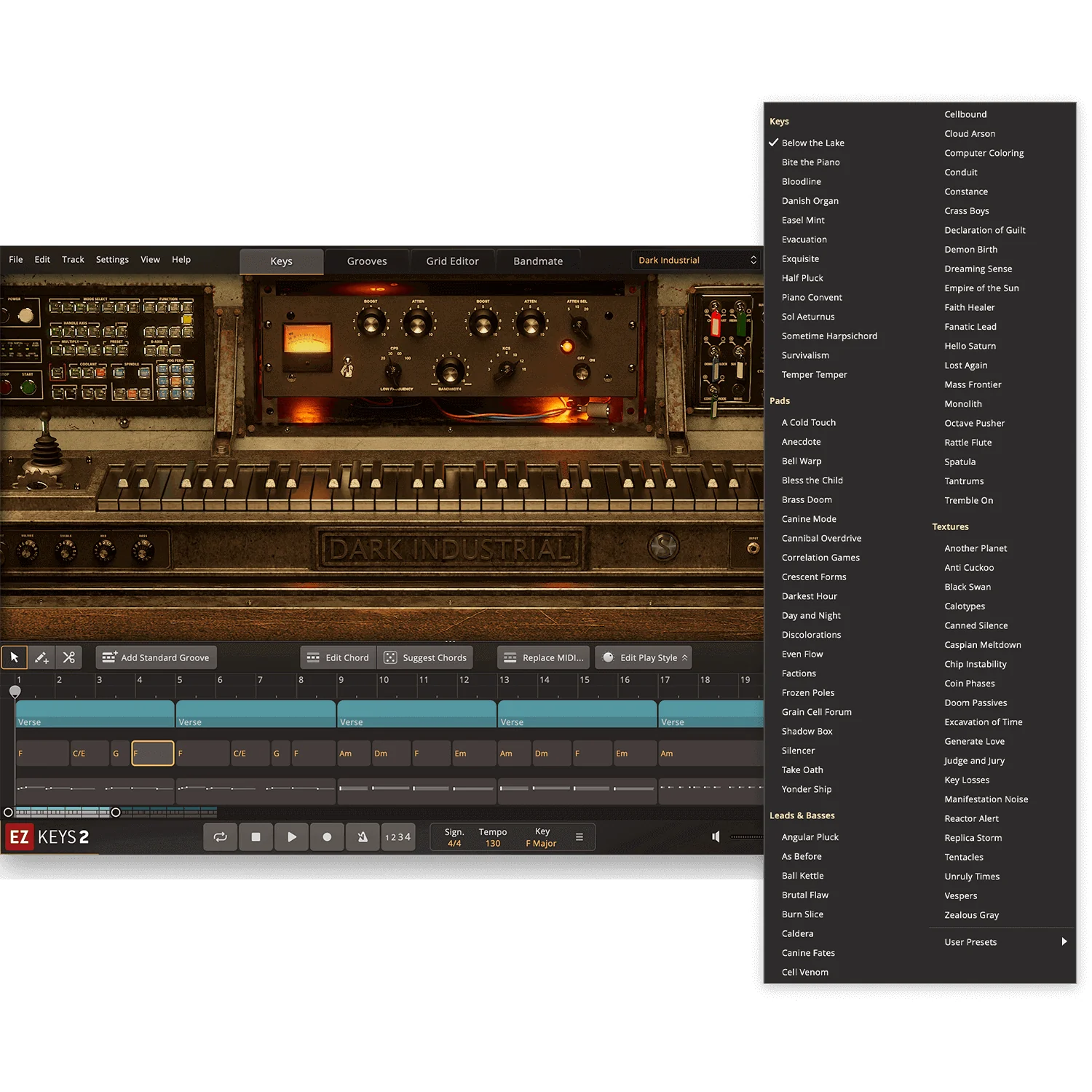Mute the master volume speaker
The width and height of the screenshot is (1092, 1092).
coord(716,837)
